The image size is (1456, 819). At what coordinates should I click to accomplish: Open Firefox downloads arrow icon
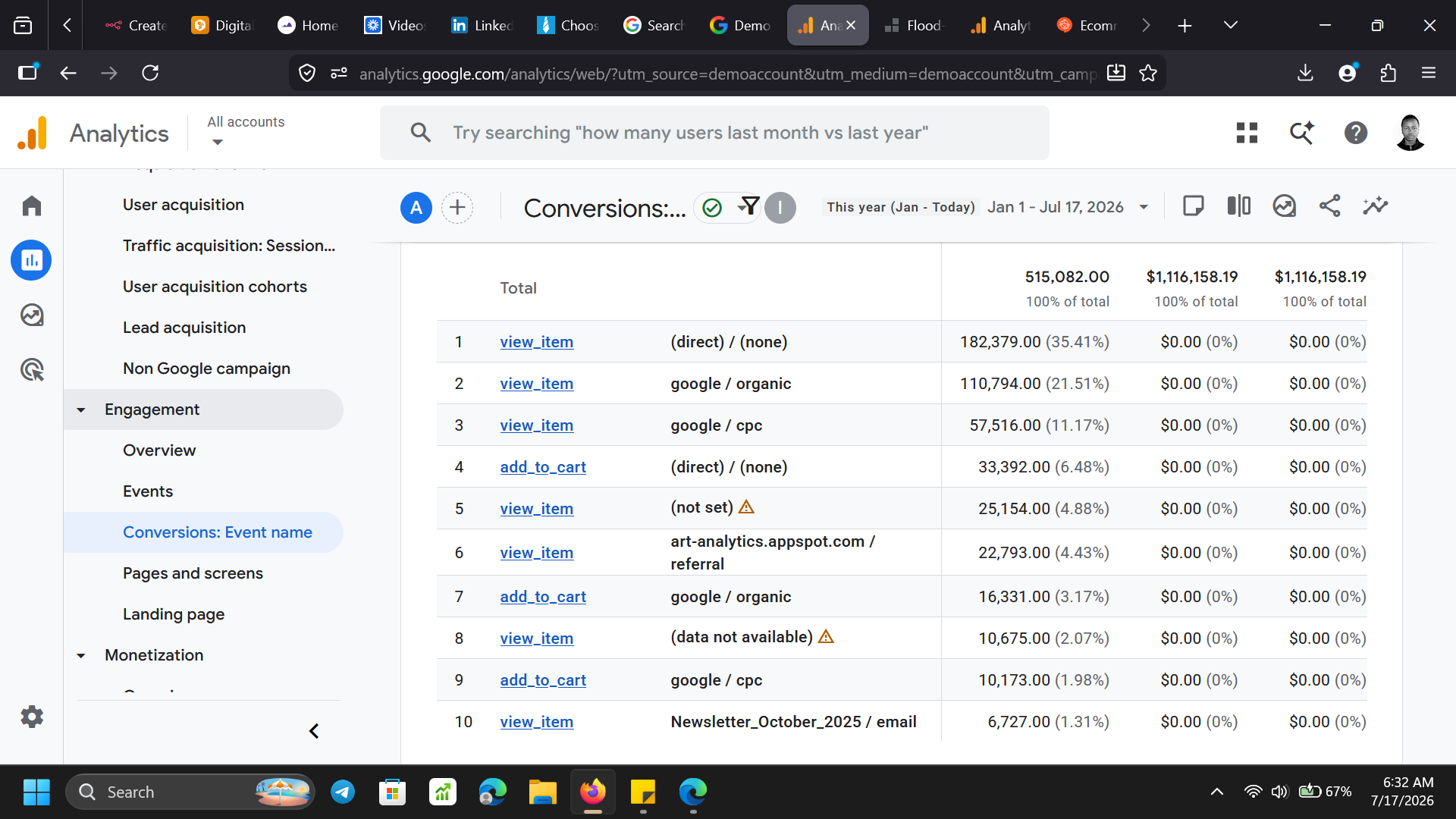point(1305,73)
